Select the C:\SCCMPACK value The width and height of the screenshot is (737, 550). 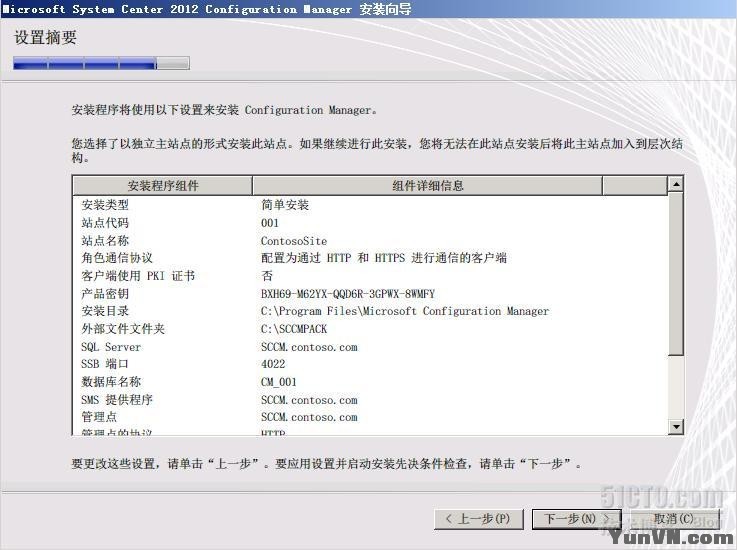point(294,329)
